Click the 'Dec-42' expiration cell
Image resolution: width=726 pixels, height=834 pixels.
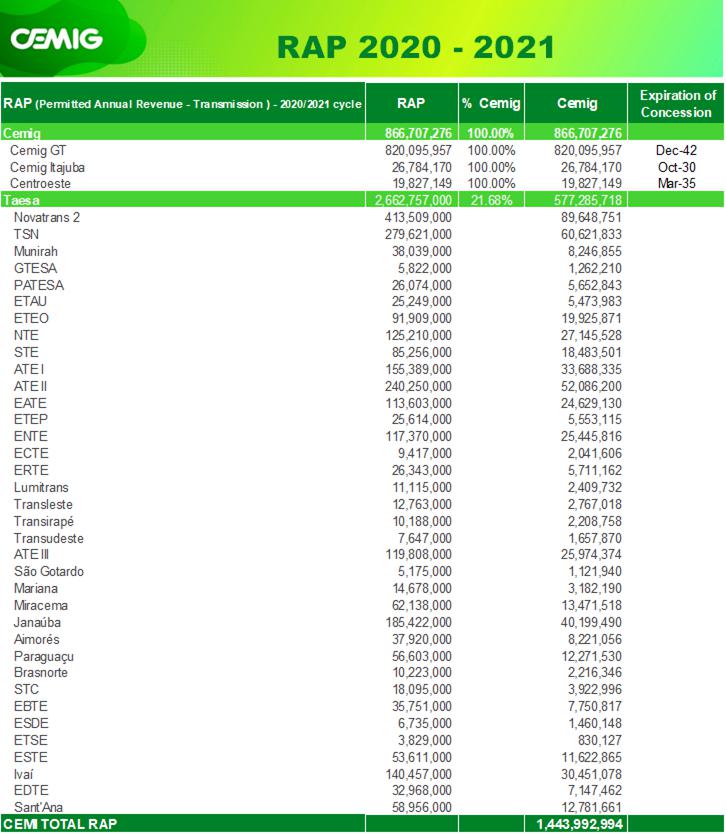click(676, 151)
